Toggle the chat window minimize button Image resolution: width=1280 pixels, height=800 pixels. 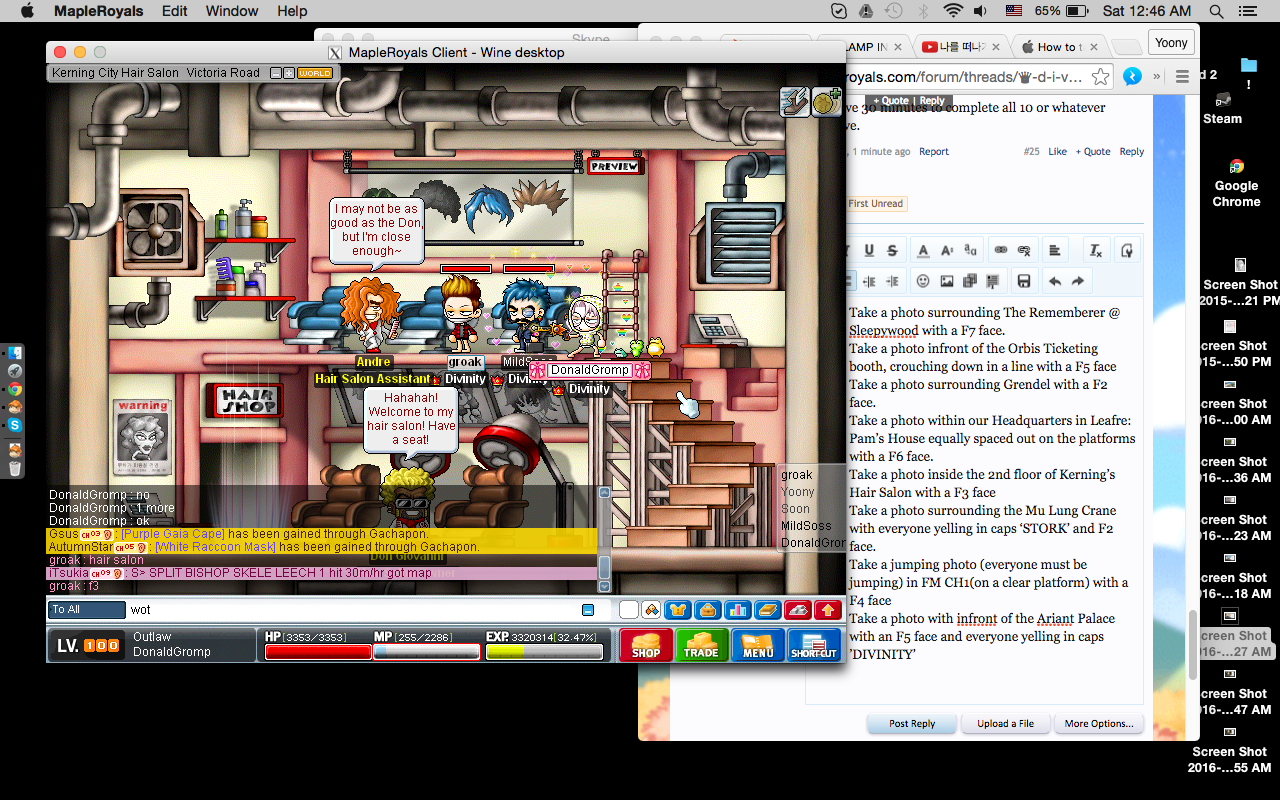click(x=588, y=610)
